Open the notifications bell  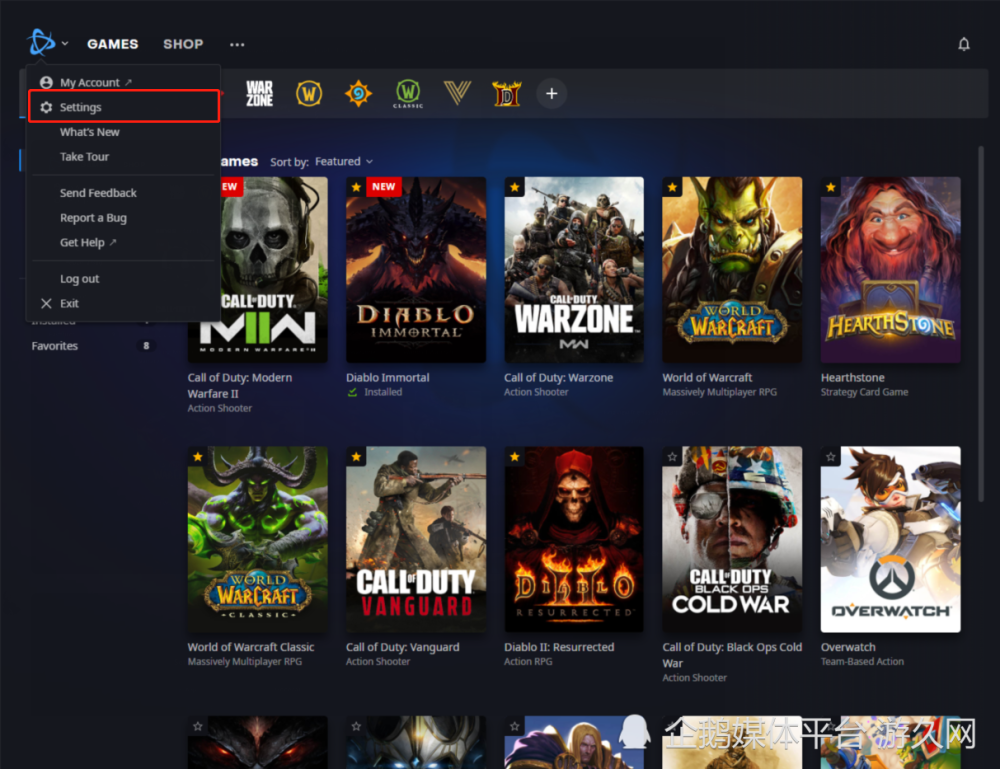click(964, 44)
